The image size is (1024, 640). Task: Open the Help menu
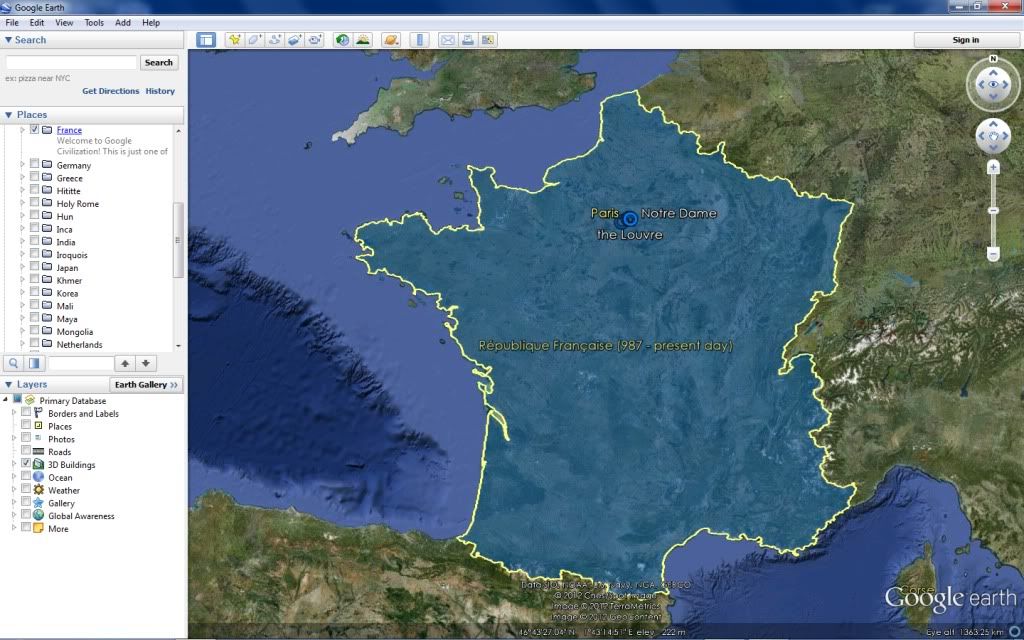coord(151,22)
